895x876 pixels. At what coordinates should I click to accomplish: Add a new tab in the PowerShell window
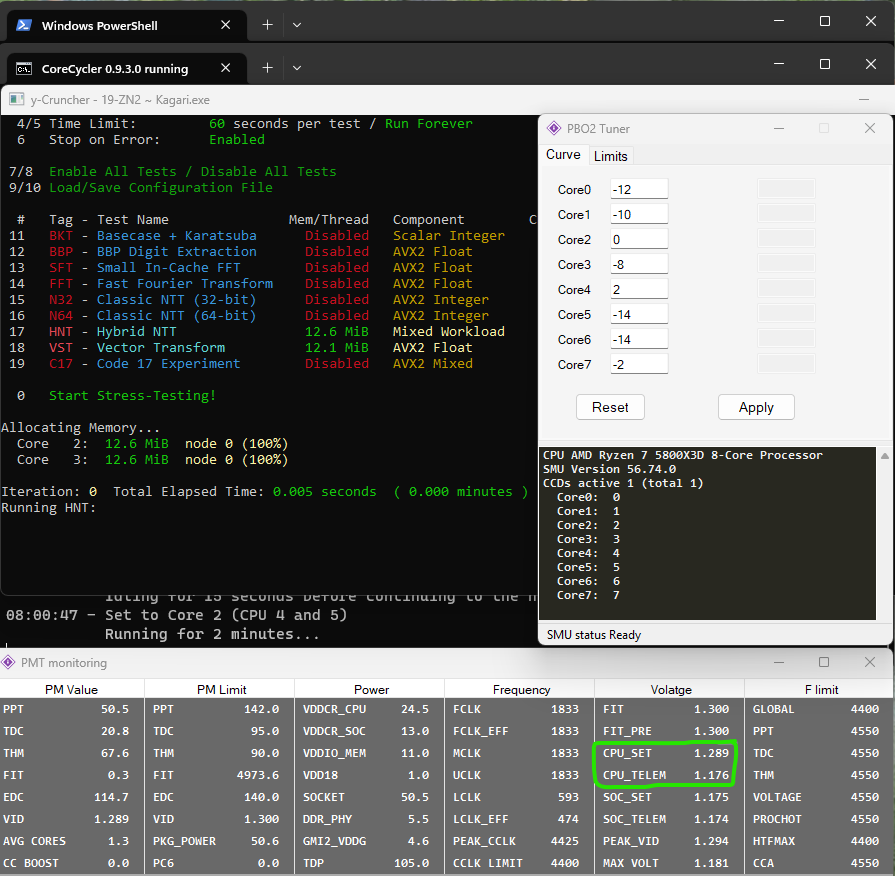pos(267,25)
